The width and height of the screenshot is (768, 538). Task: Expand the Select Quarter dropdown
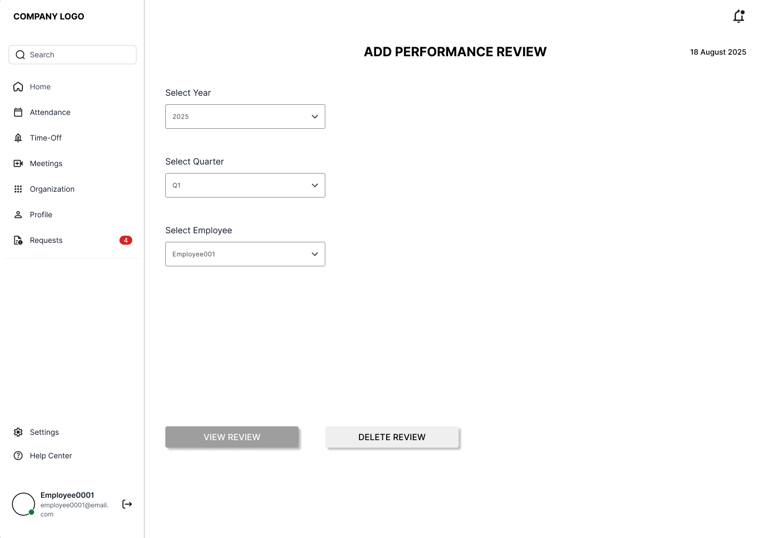tap(245, 185)
